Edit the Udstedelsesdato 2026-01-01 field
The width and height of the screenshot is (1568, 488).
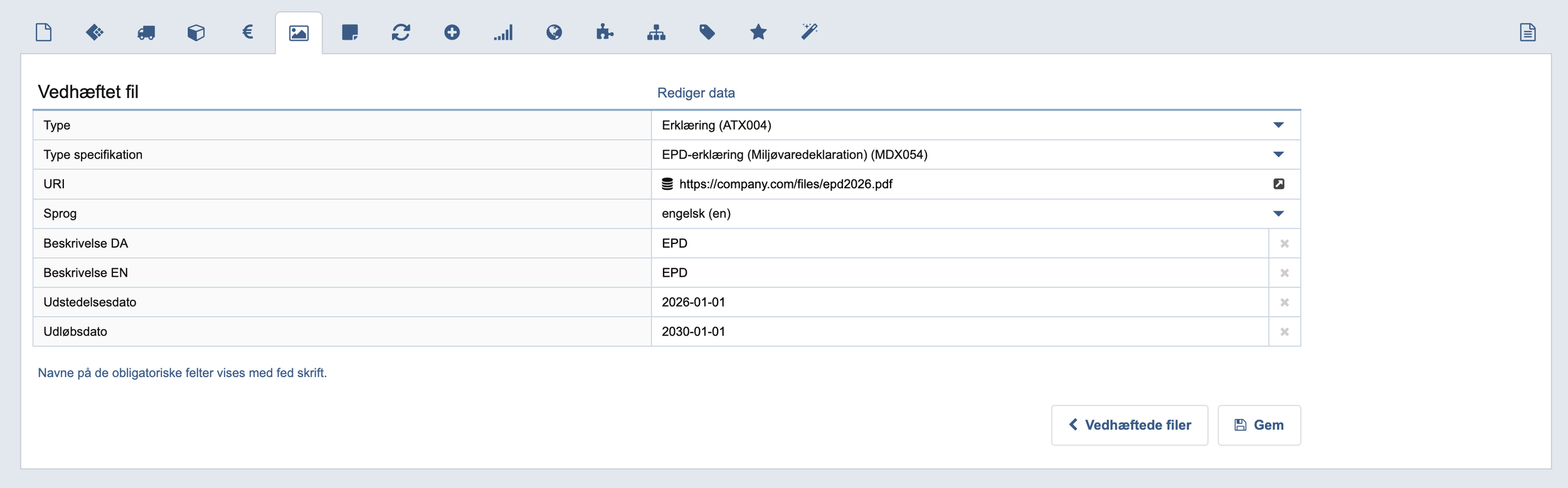tap(960, 302)
